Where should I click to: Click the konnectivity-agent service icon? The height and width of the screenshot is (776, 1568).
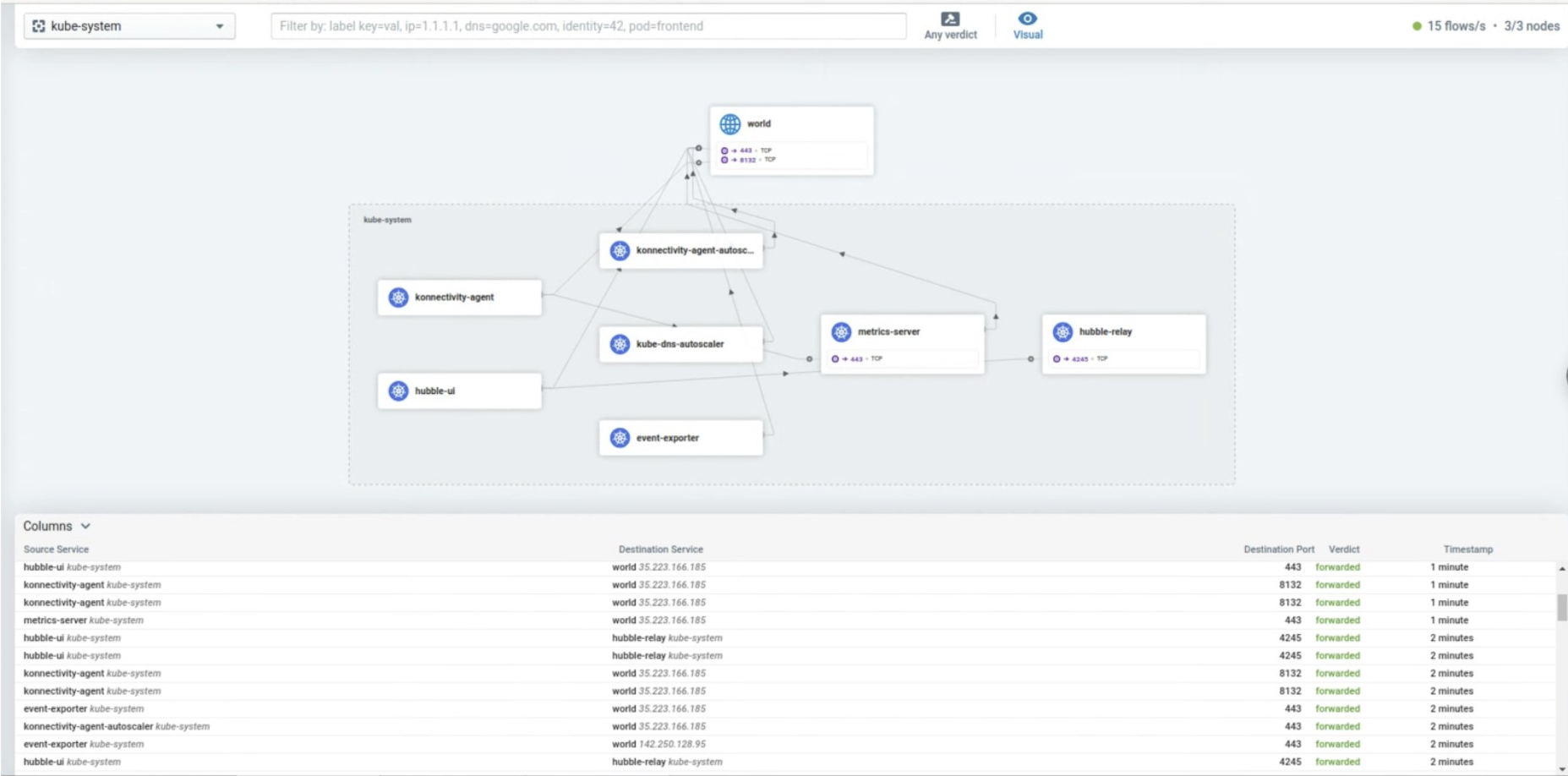[x=398, y=297]
